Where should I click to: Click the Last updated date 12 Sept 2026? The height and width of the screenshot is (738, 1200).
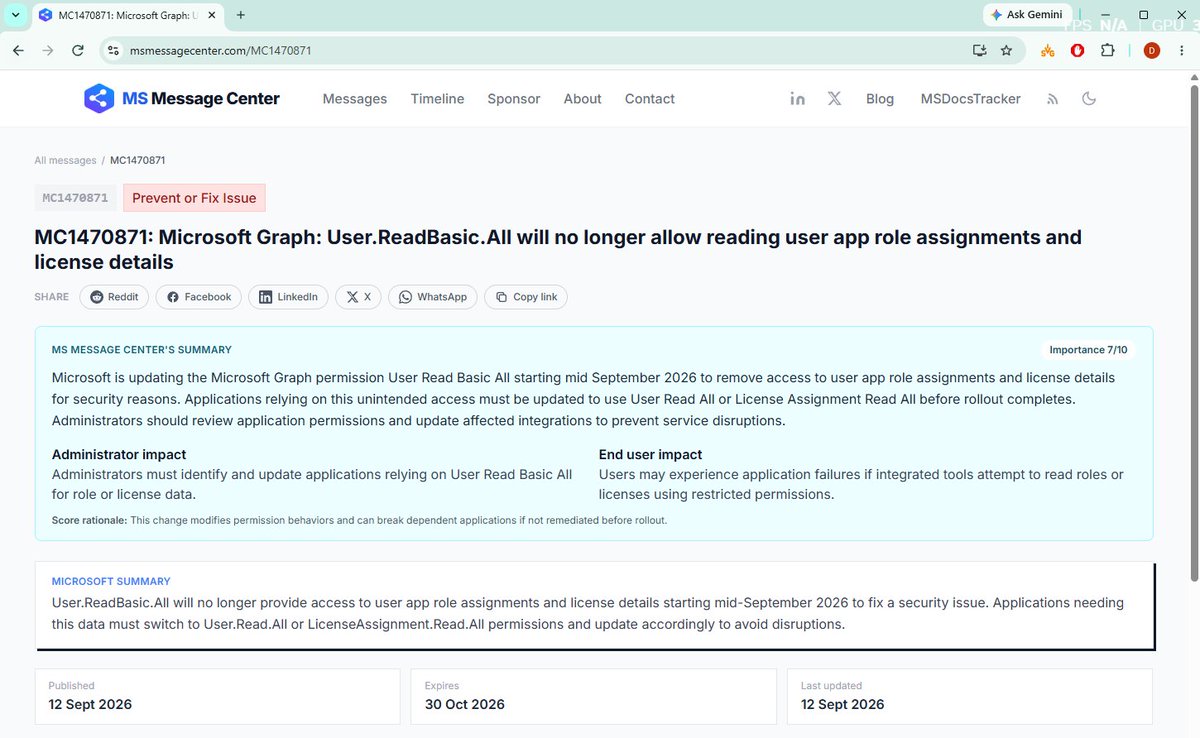click(843, 704)
